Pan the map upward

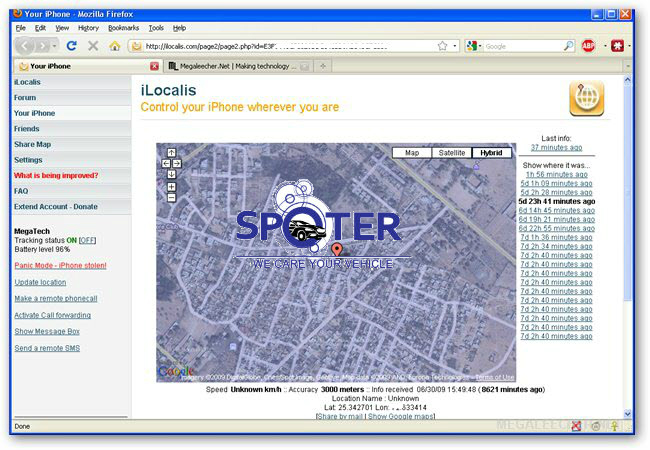click(x=172, y=153)
